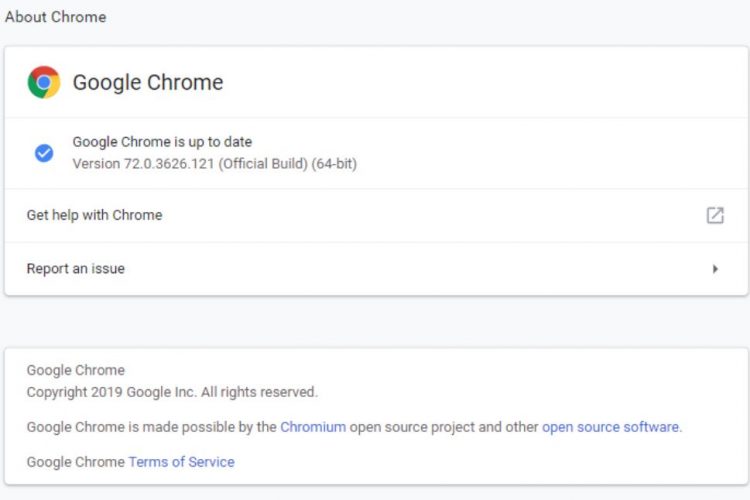Click the large Google Chrome title

click(148, 82)
